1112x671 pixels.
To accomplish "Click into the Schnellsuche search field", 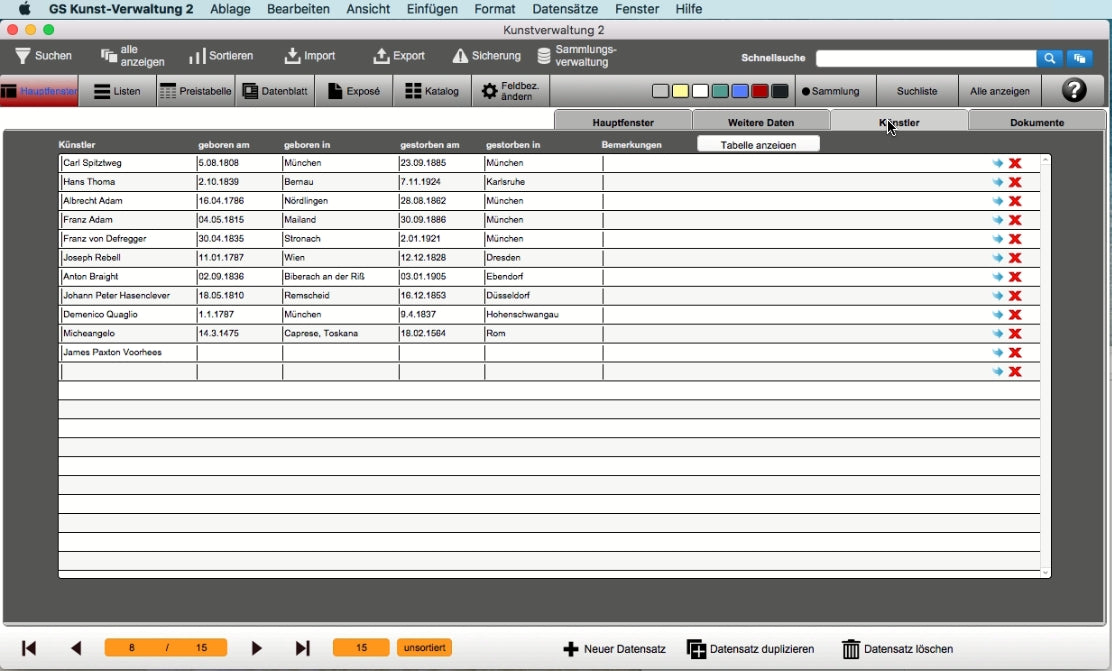I will point(925,58).
